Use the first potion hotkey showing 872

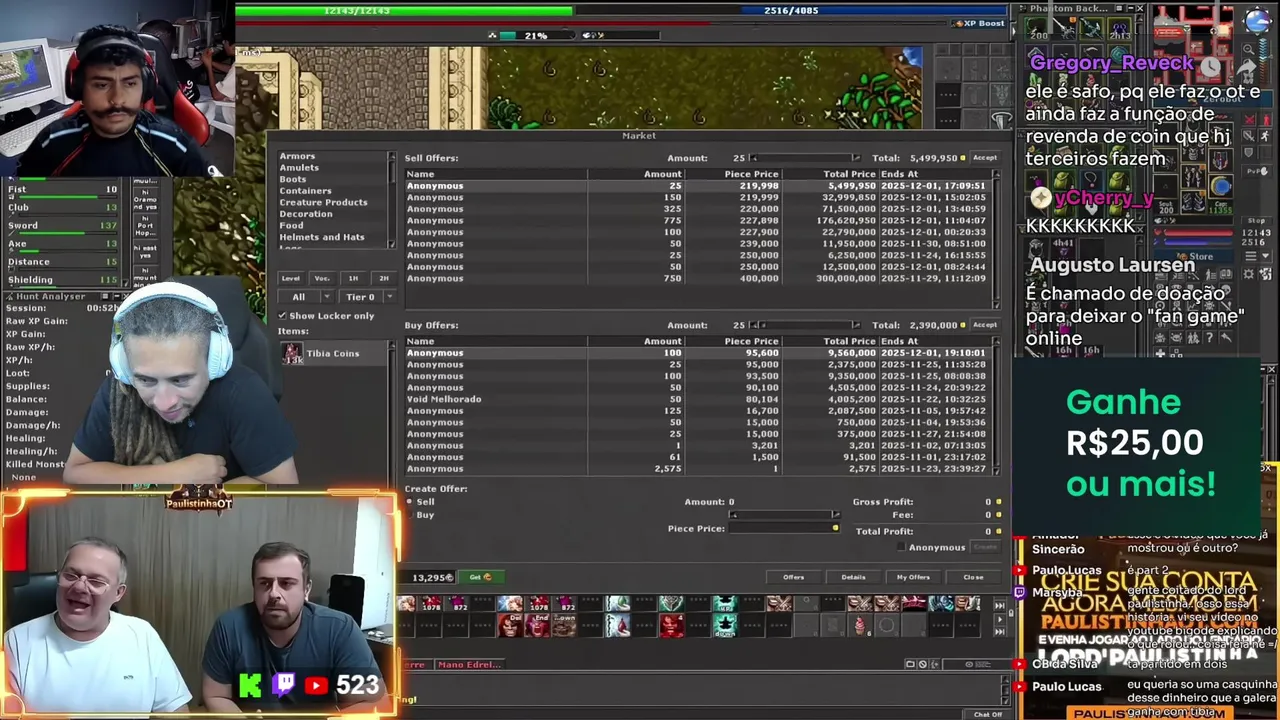pyautogui.click(x=458, y=603)
